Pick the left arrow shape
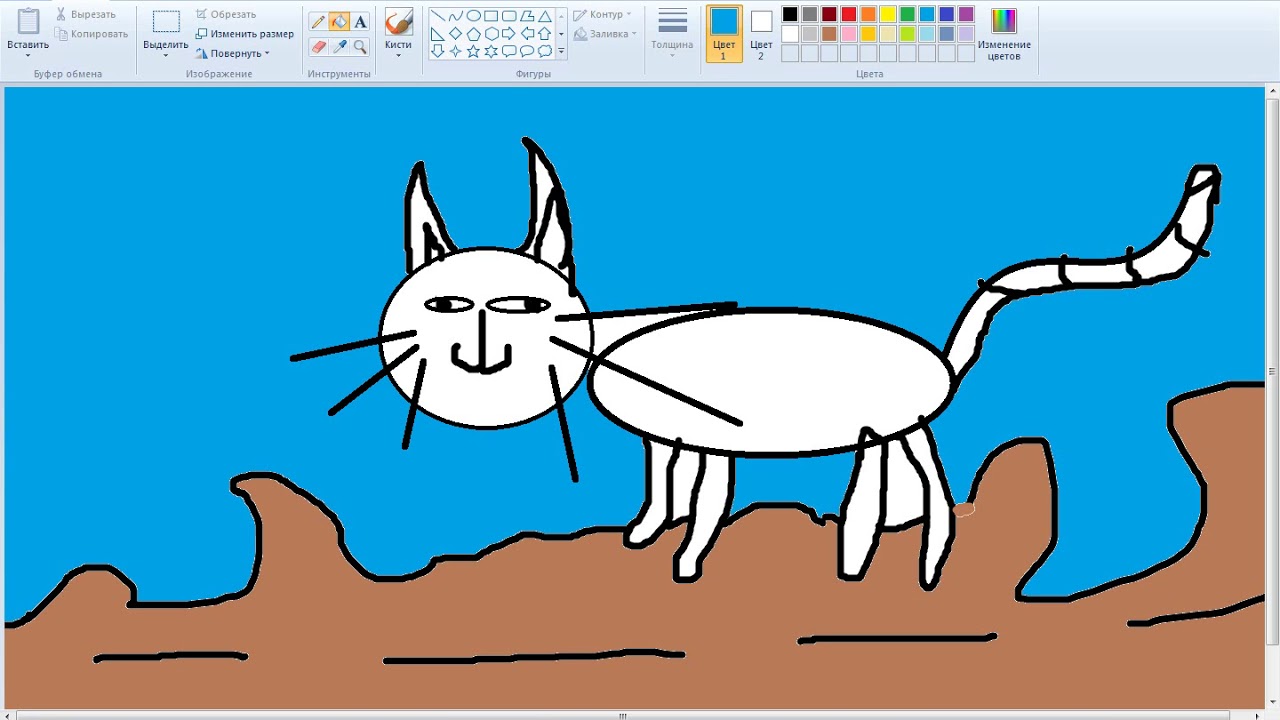The image size is (1280, 720). pos(527,34)
